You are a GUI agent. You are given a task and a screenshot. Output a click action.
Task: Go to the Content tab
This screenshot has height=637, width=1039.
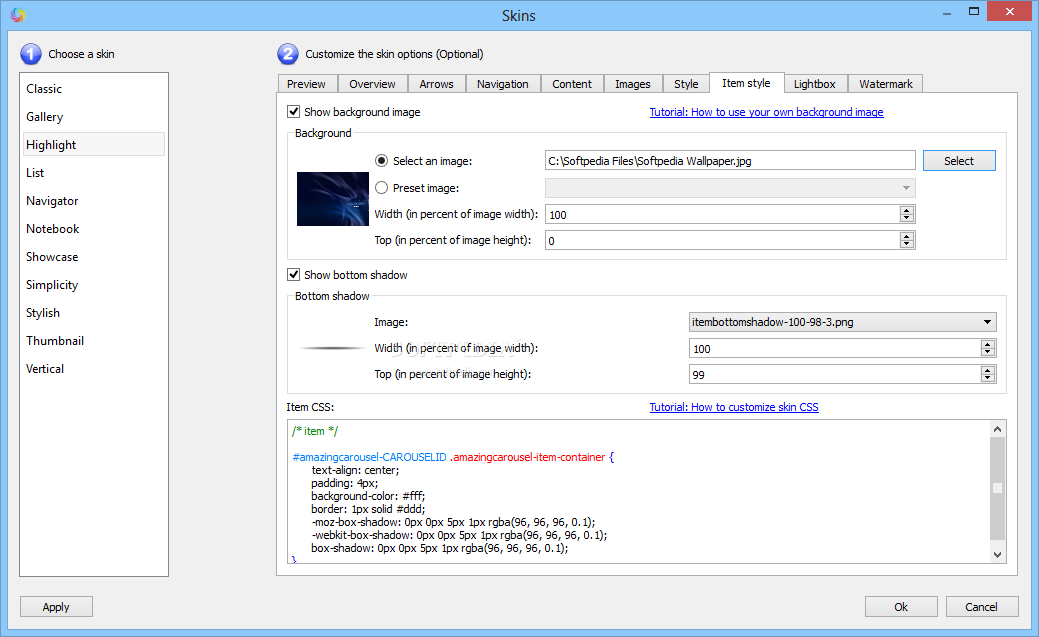click(x=572, y=84)
